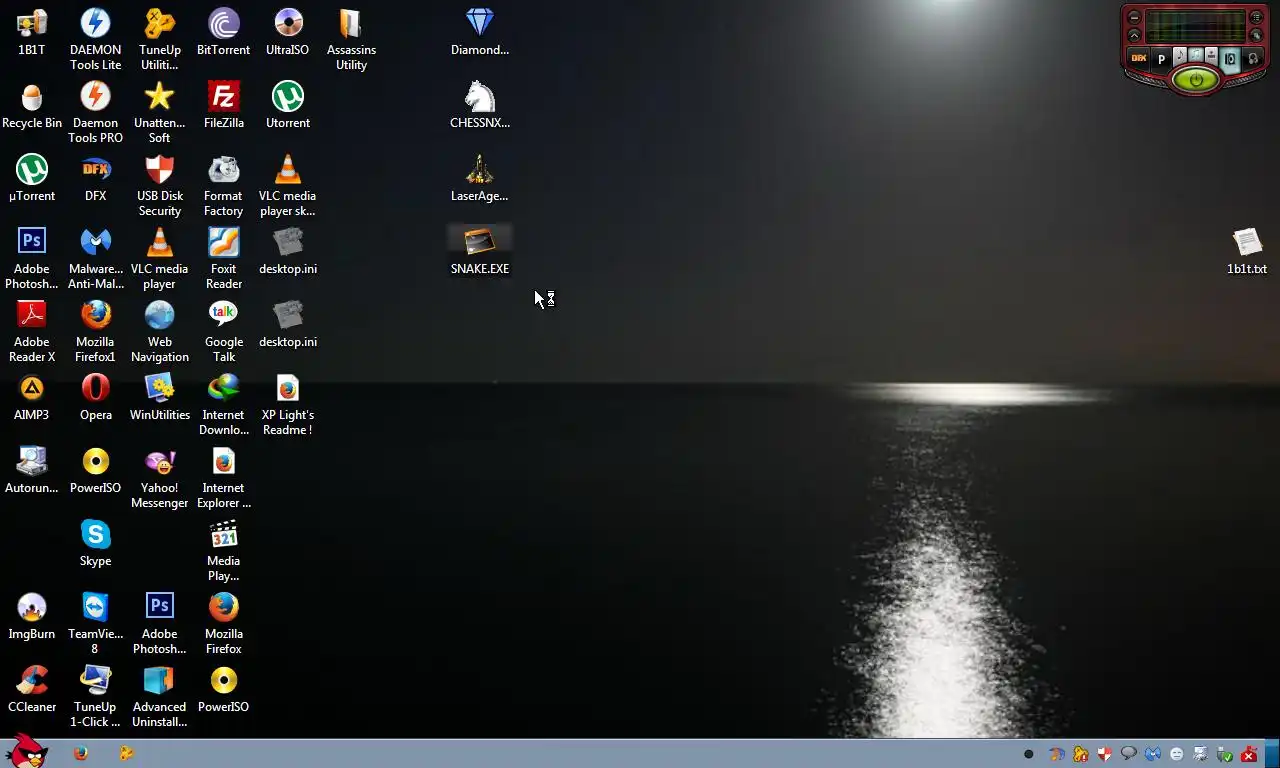Minimize the DFX widget with minus button

[x=1134, y=17]
